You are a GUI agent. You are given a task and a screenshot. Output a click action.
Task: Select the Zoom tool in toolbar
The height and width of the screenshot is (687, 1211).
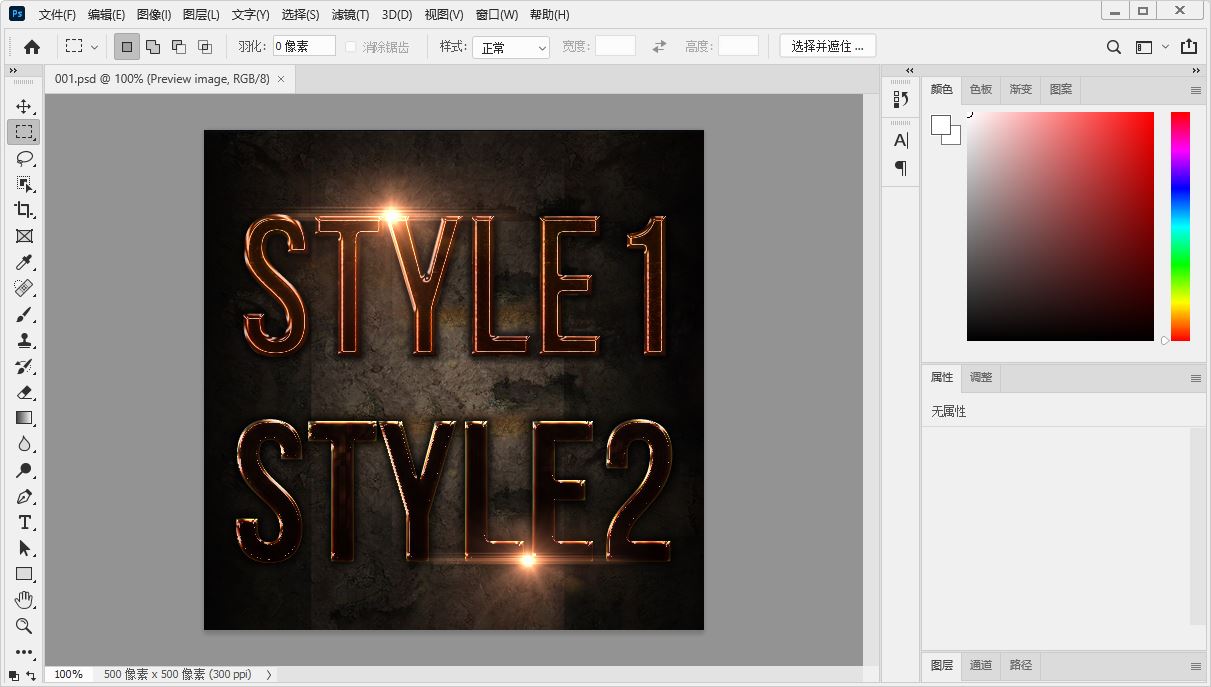point(24,626)
